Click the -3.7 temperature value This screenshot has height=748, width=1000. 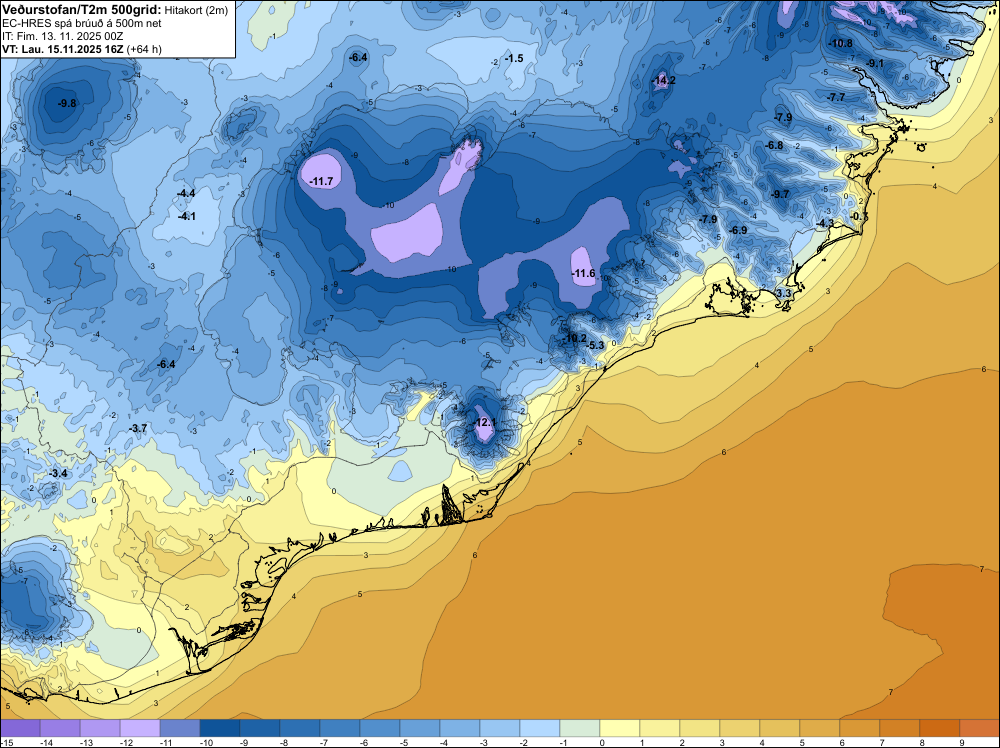(138, 428)
